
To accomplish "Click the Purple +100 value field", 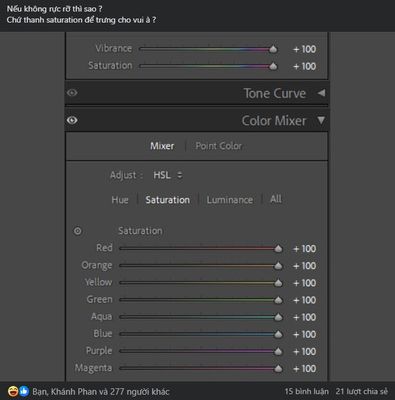I will point(304,351).
